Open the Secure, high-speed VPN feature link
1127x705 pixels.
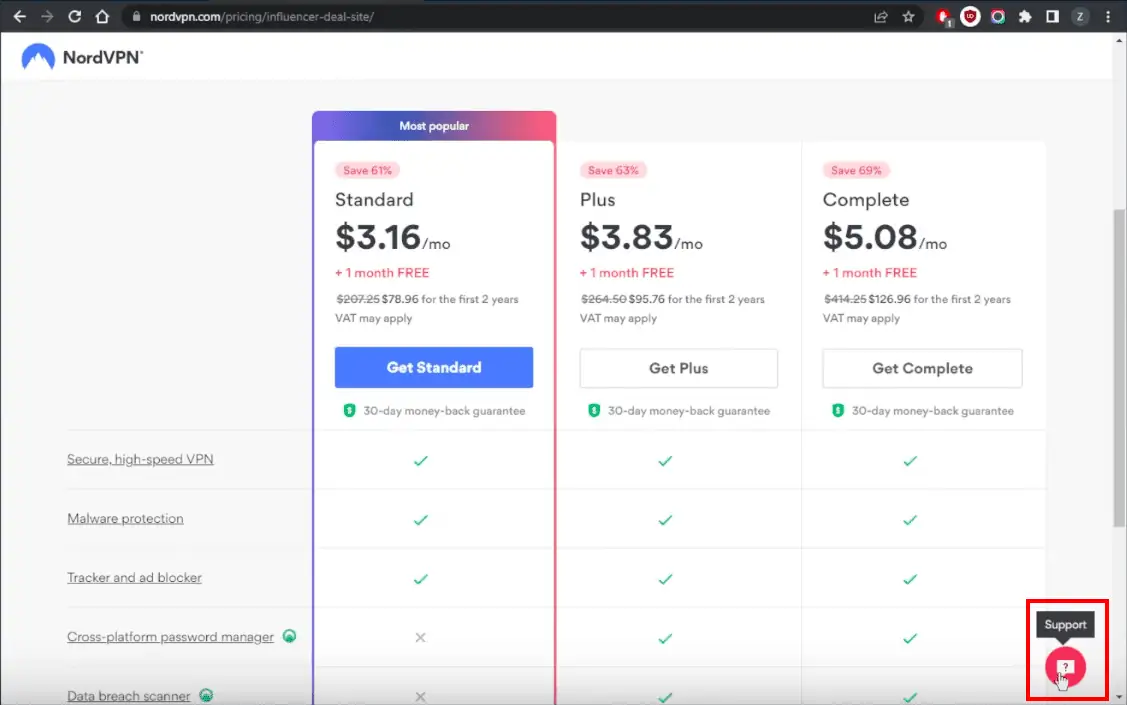[140, 459]
